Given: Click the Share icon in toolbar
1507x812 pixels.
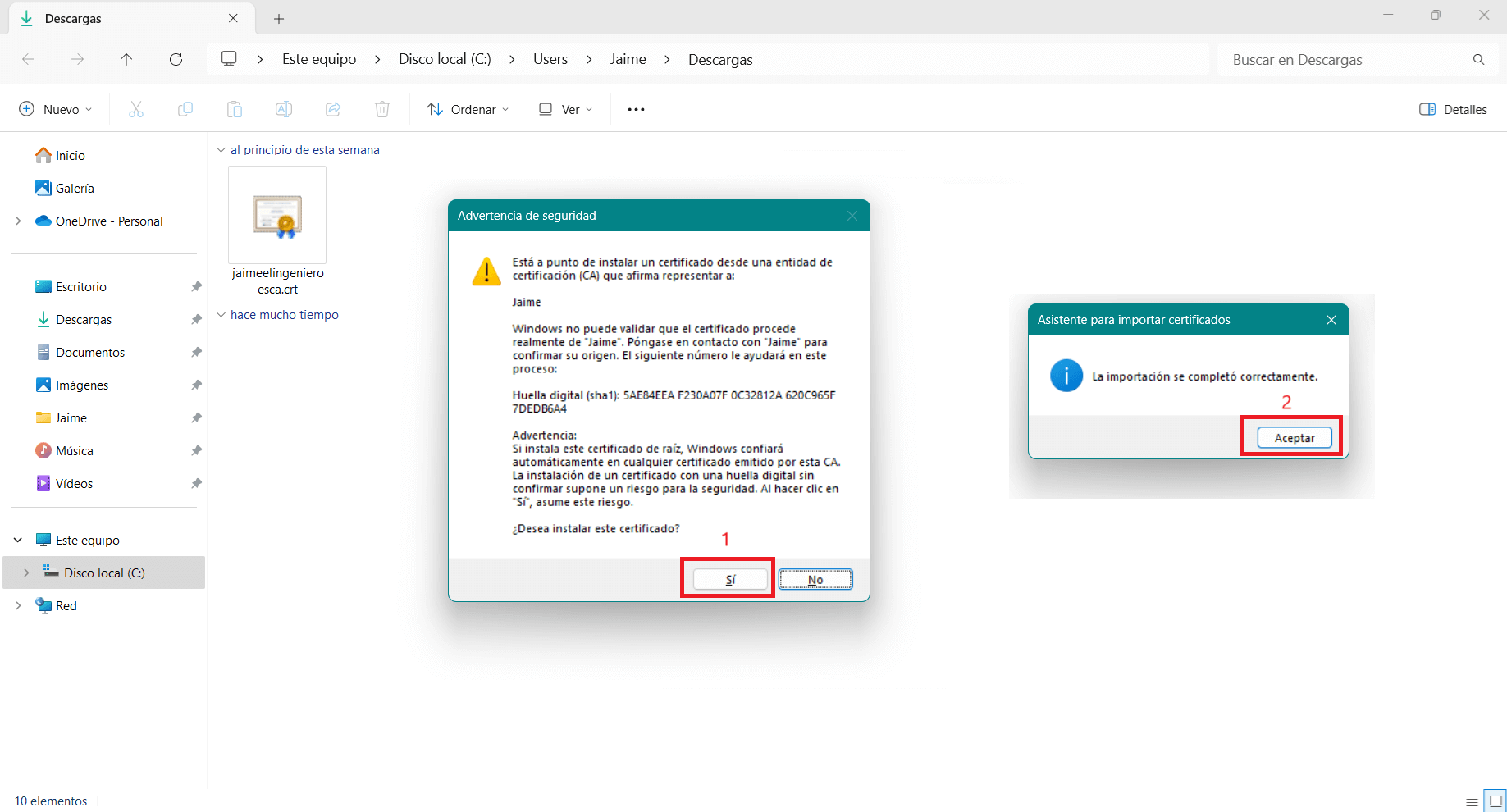Looking at the screenshot, I should click(x=333, y=109).
